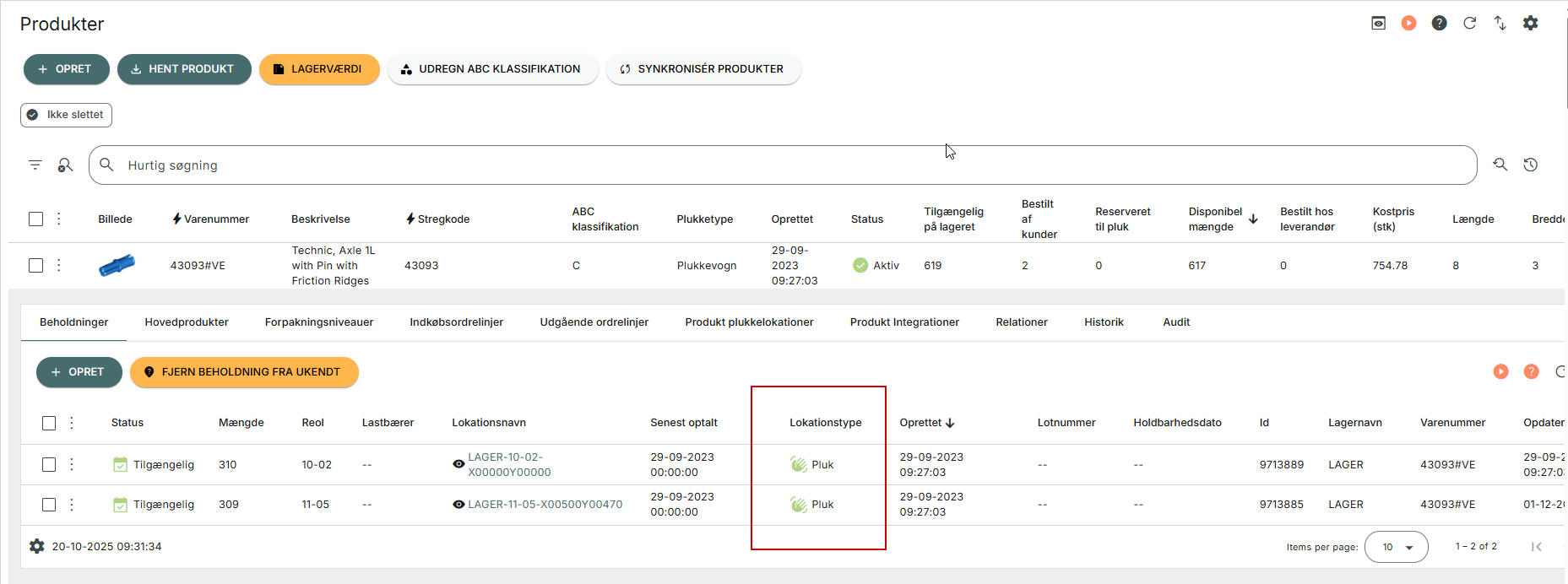The height and width of the screenshot is (584, 1568).
Task: Click the HENT PRODUKT button
Action: tap(184, 69)
